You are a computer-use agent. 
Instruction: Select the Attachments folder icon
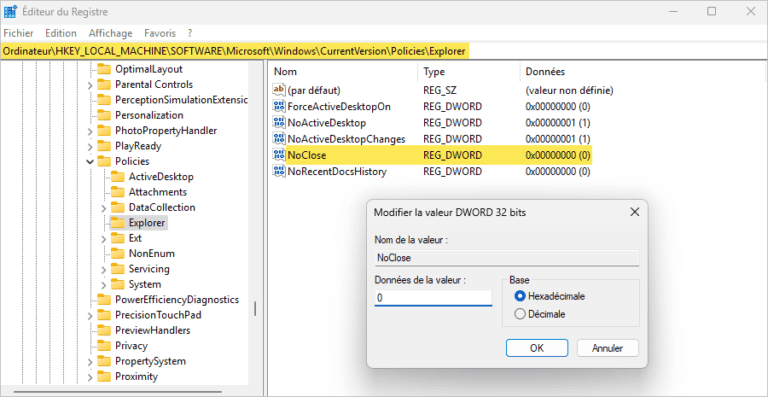tap(117, 192)
